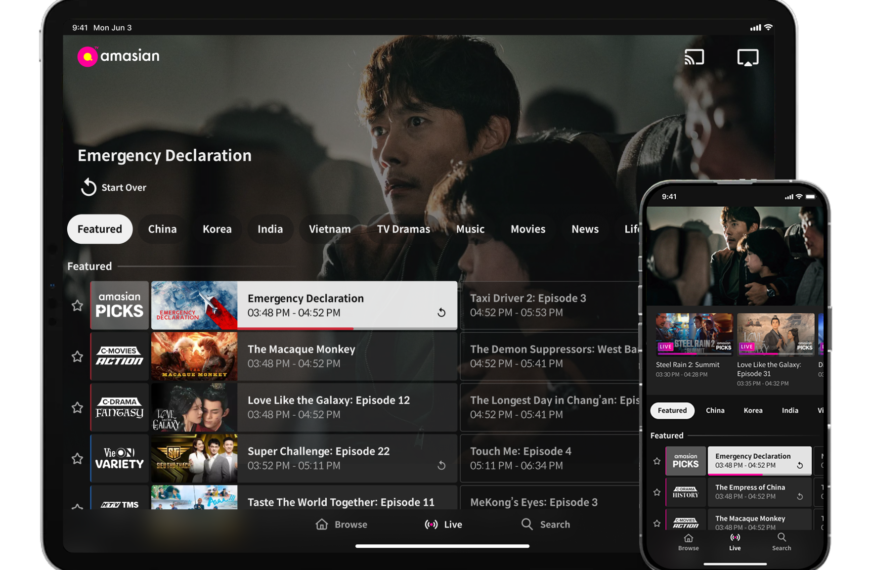Tap the restart icon on phone Emergency Declaration row

click(800, 466)
